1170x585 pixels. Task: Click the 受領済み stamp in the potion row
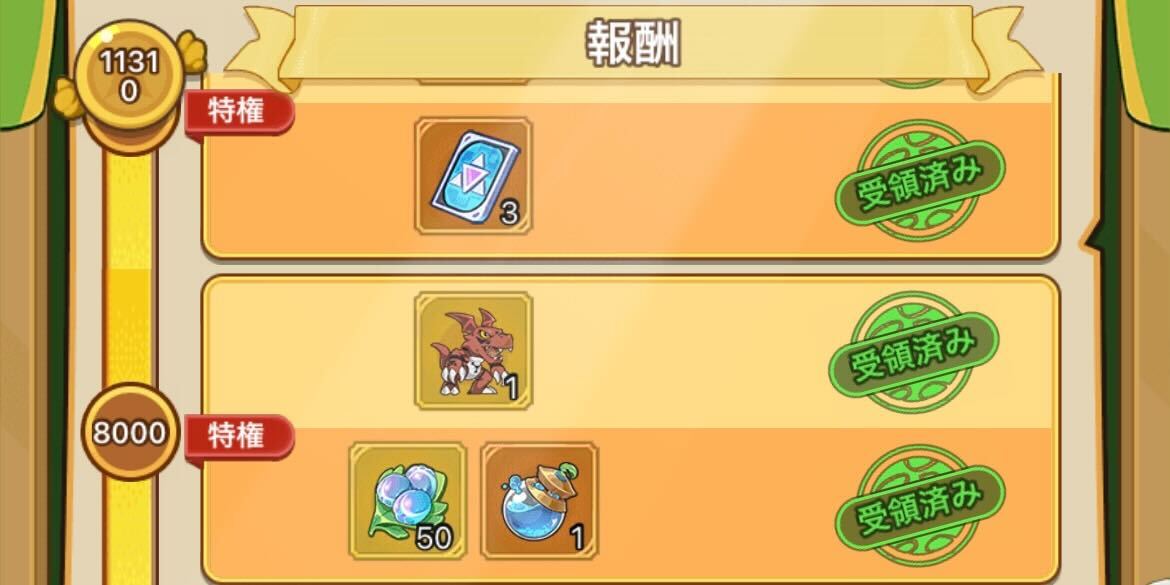[920, 507]
